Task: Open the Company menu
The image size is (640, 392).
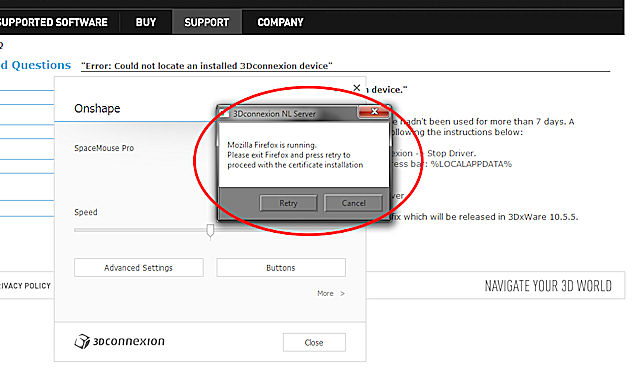Action: (280, 22)
